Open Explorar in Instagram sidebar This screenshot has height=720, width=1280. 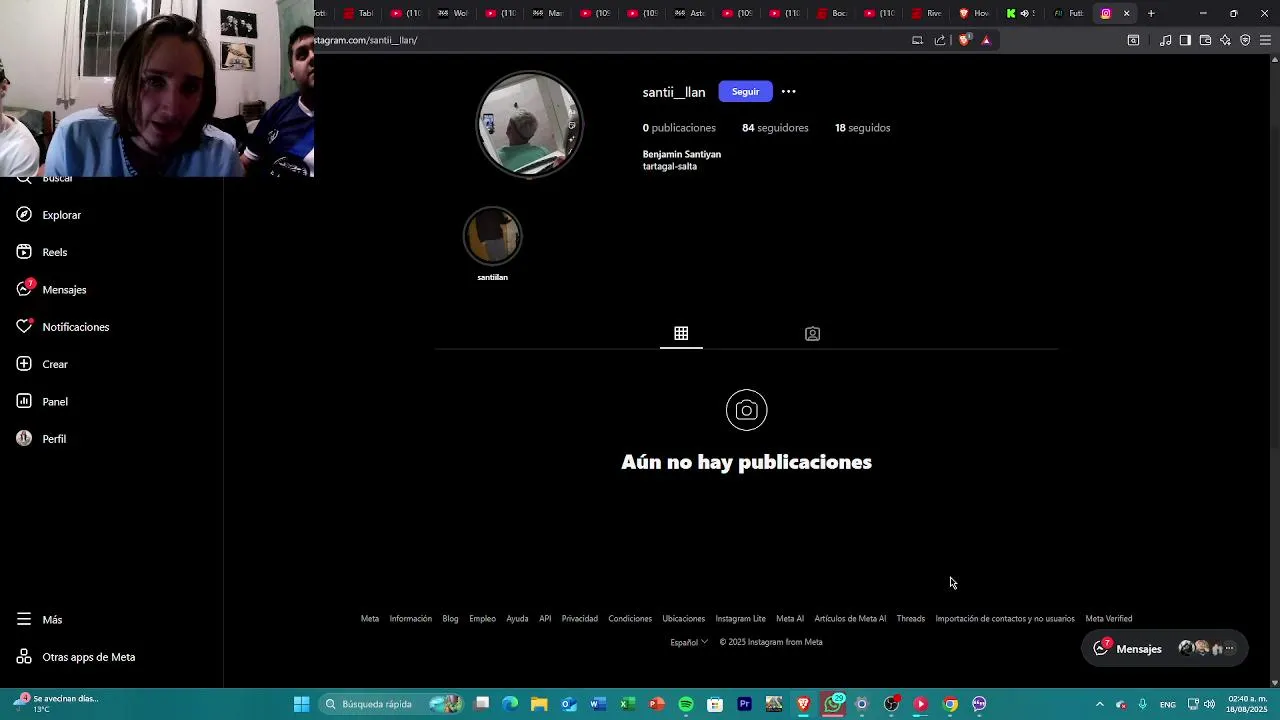[x=48, y=215]
